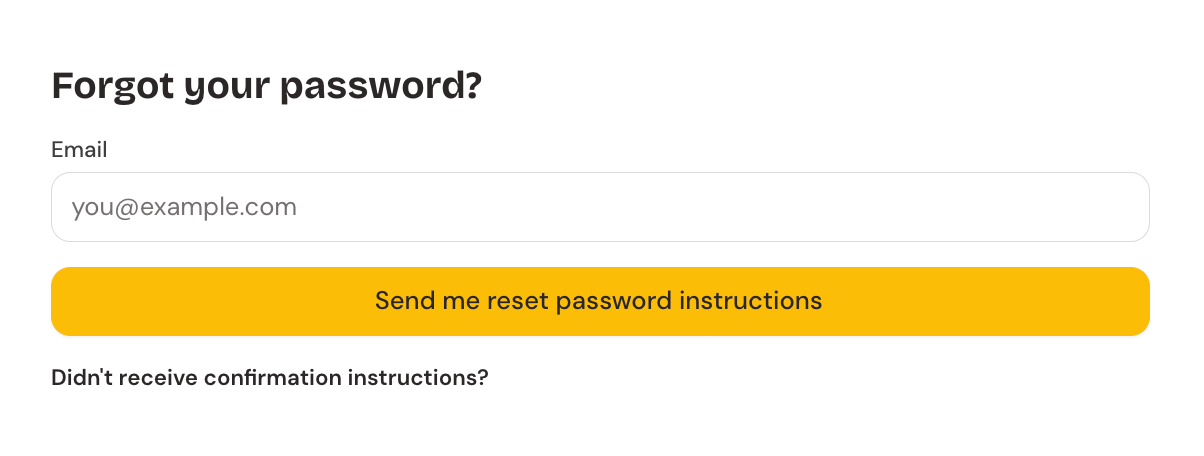Click the yellow reset instructions button
The height and width of the screenshot is (456, 1204).
[x=600, y=301]
